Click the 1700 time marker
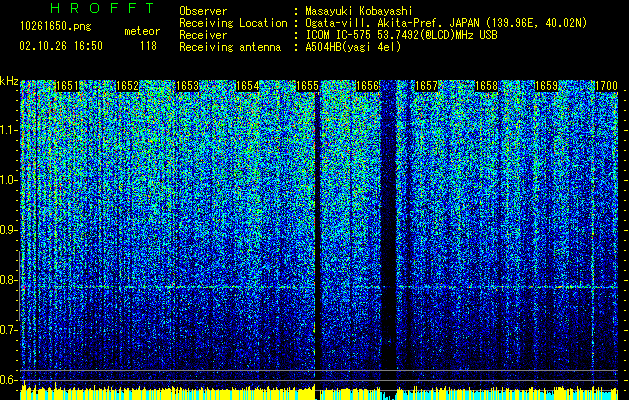 coord(606,86)
